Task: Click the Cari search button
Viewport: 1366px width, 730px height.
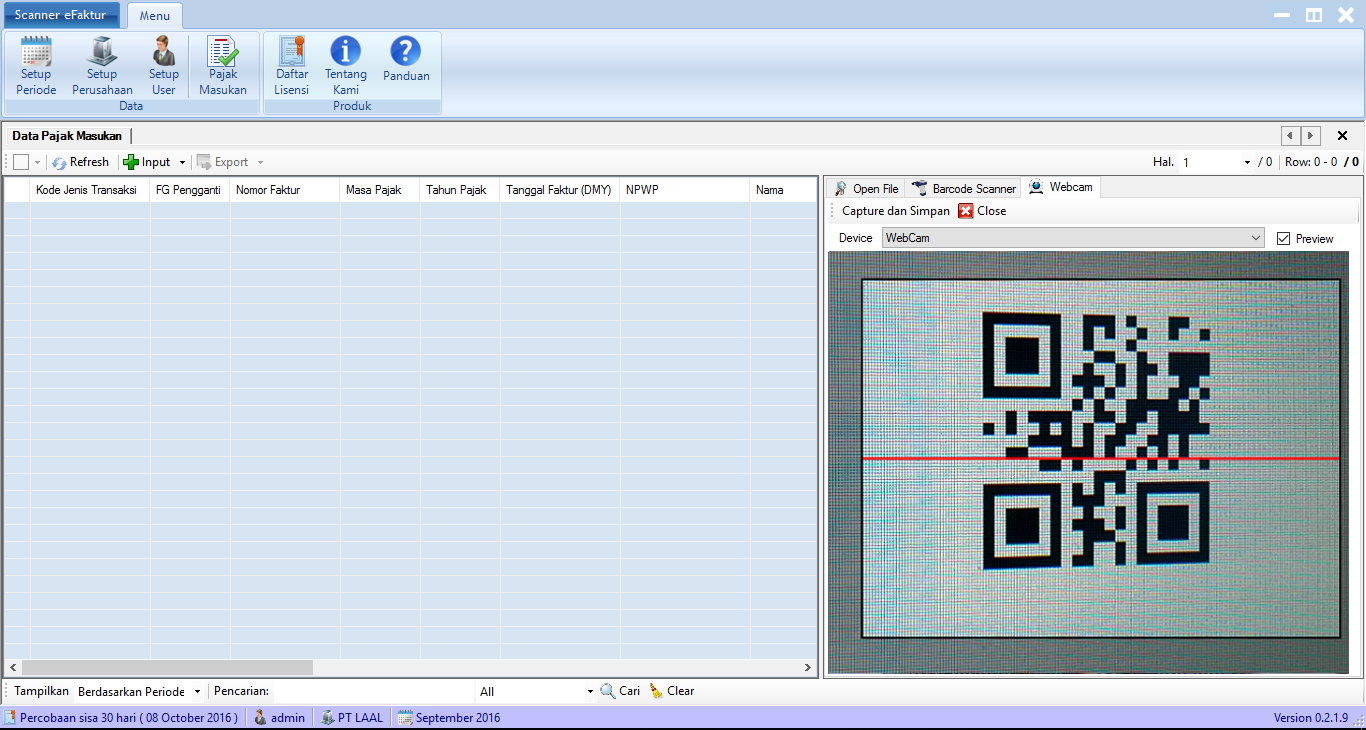Action: [620, 691]
